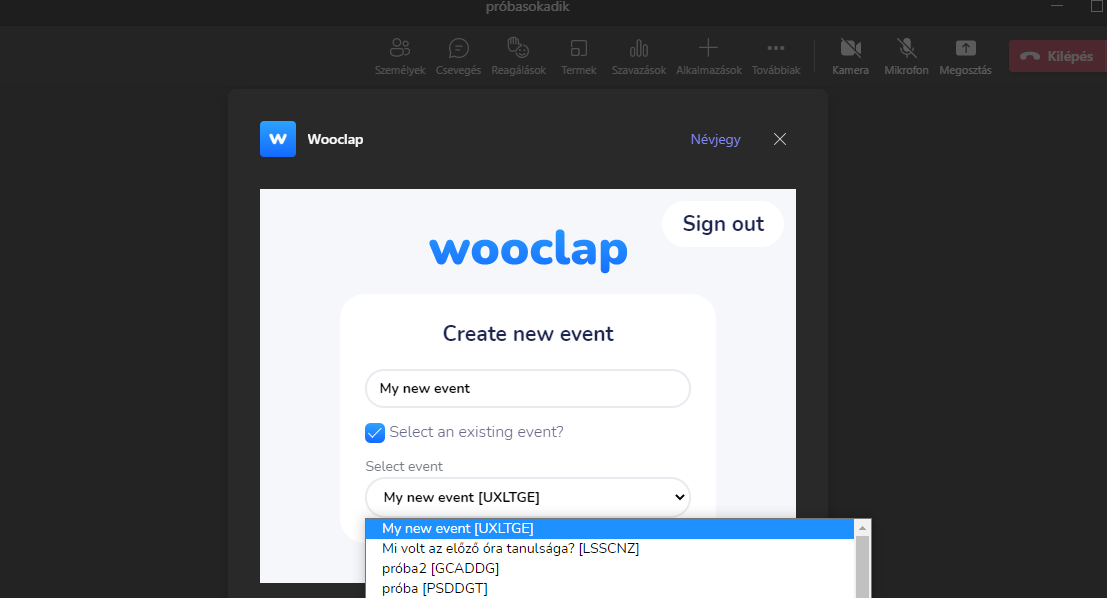Screen dimensions: 1107x598
Task: Click the dropdown list scroll up arrow
Action: click(862, 527)
